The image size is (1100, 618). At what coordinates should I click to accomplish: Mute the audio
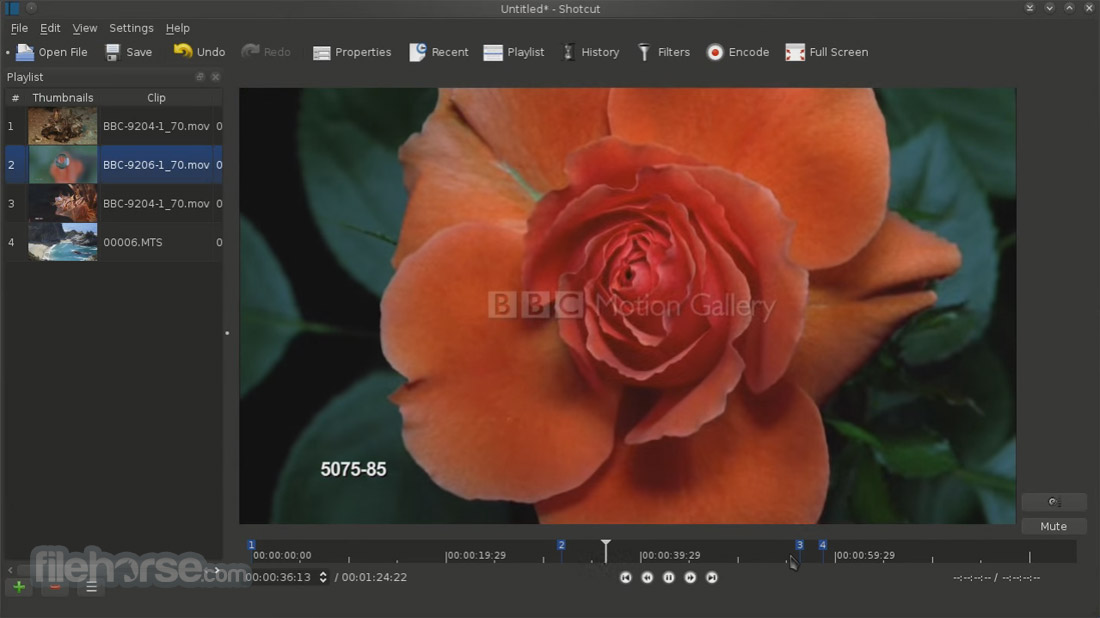coord(1054,526)
